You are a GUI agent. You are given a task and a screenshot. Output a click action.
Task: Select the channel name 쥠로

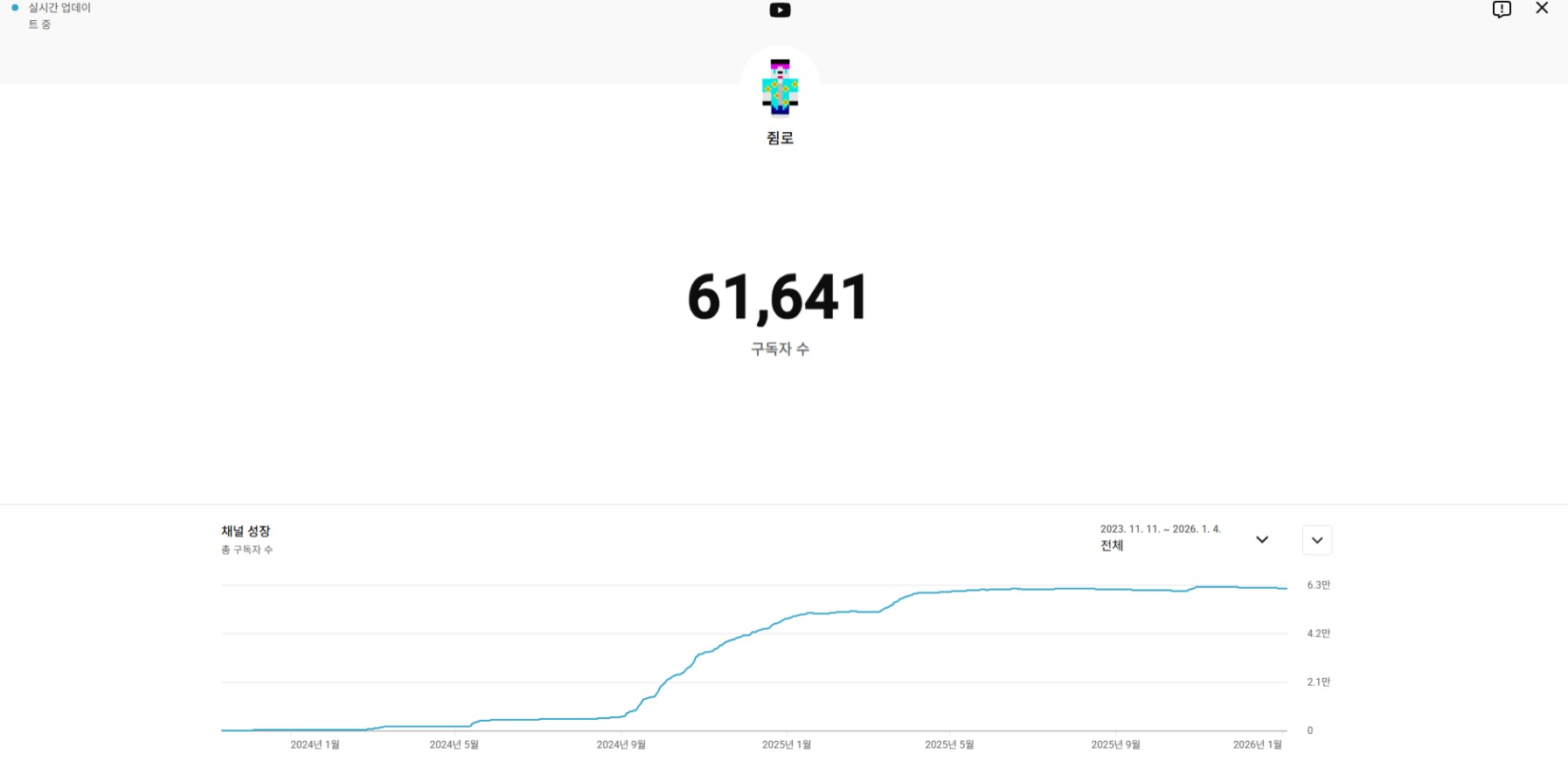pos(780,138)
